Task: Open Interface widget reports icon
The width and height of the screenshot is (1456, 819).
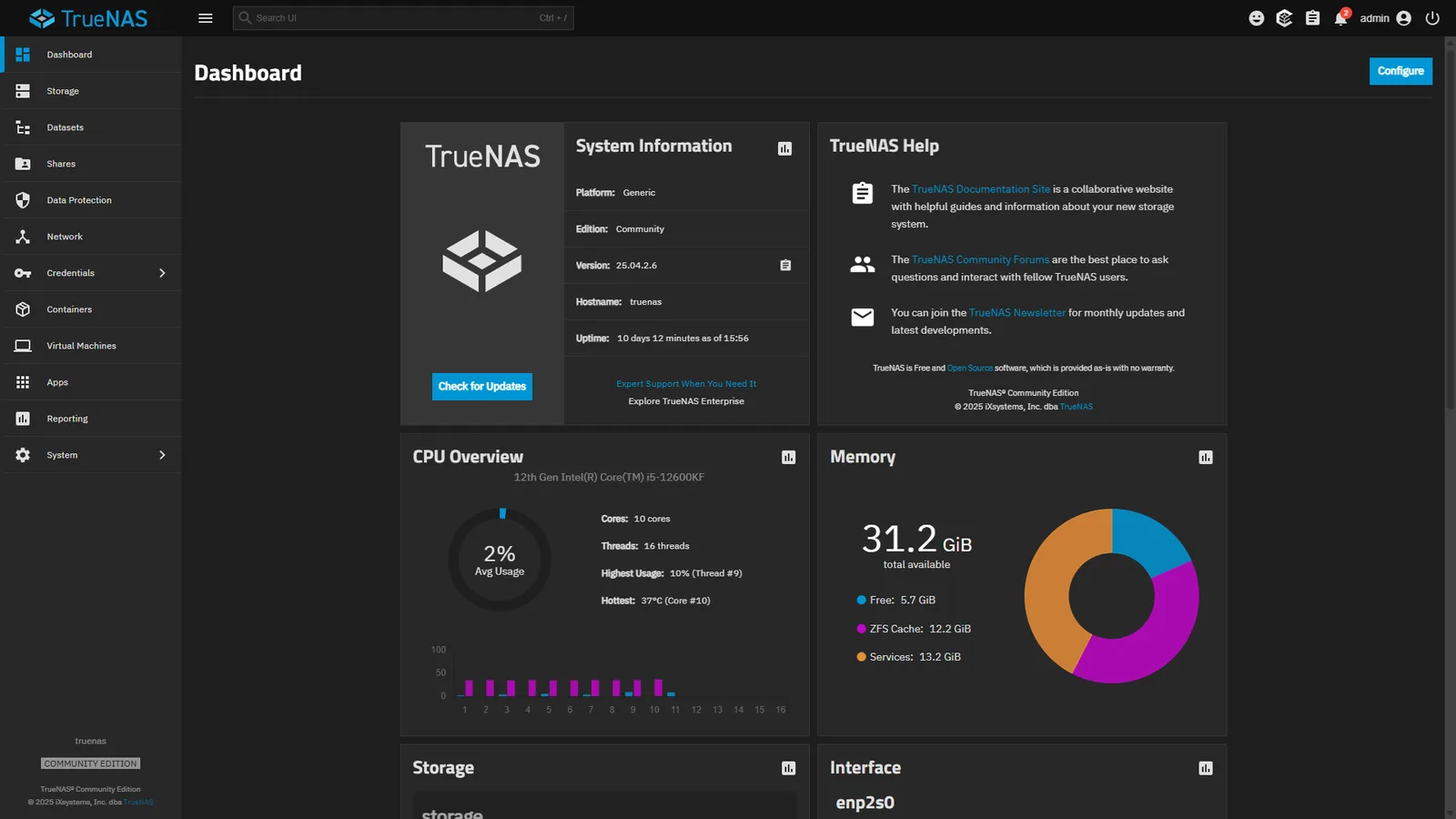Action: [1206, 769]
